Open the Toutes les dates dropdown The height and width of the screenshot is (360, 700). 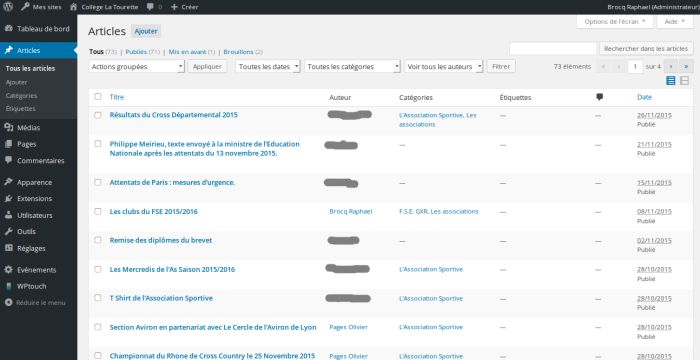coord(268,67)
